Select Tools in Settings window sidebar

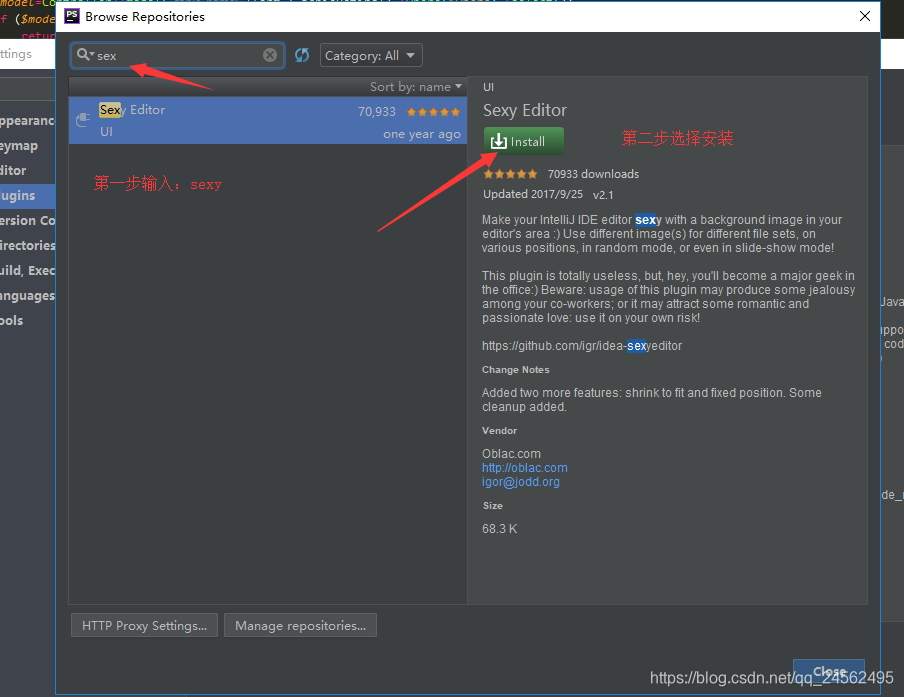point(28,321)
